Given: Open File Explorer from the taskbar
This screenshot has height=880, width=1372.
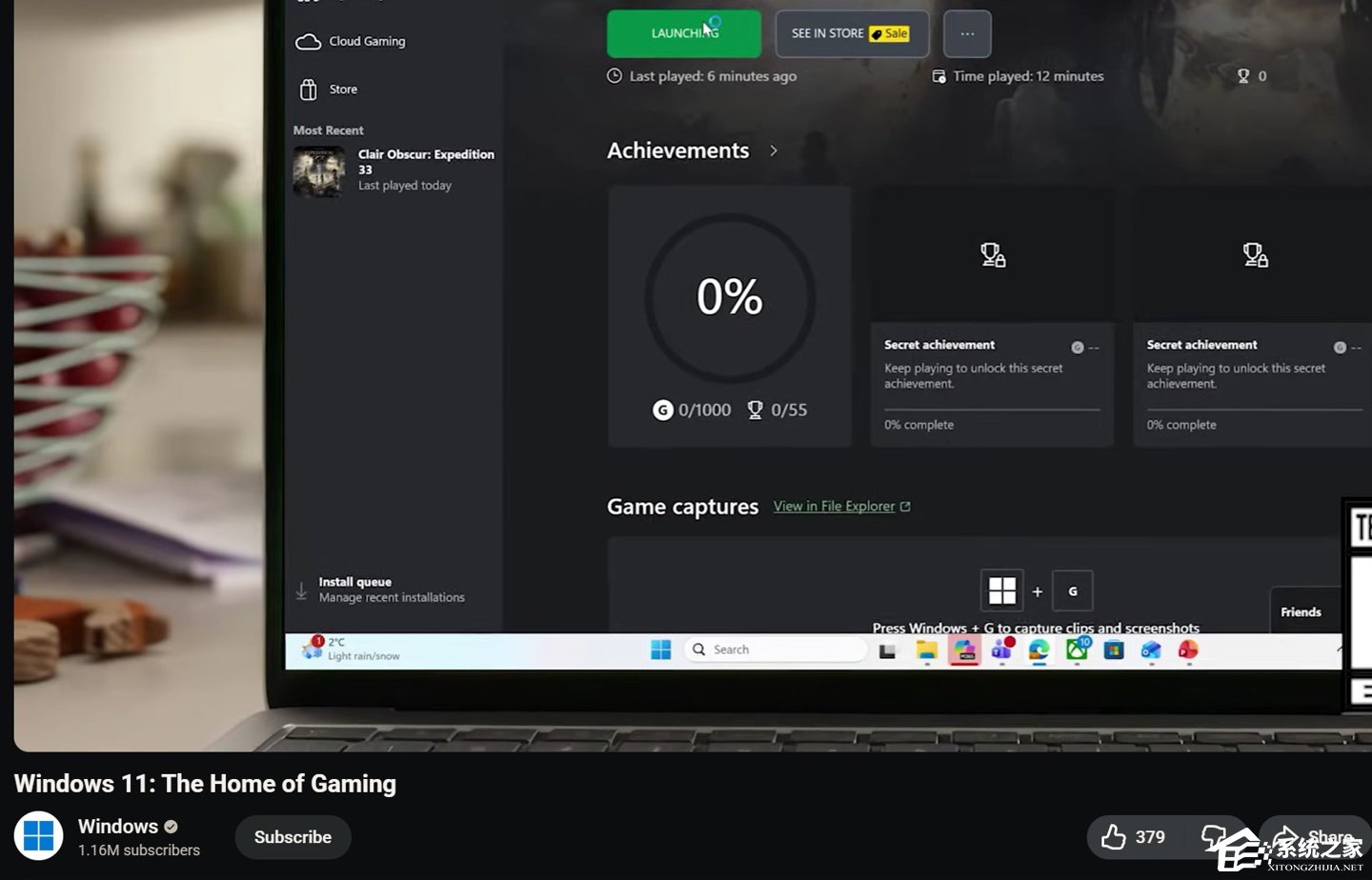Looking at the screenshot, I should click(x=926, y=650).
